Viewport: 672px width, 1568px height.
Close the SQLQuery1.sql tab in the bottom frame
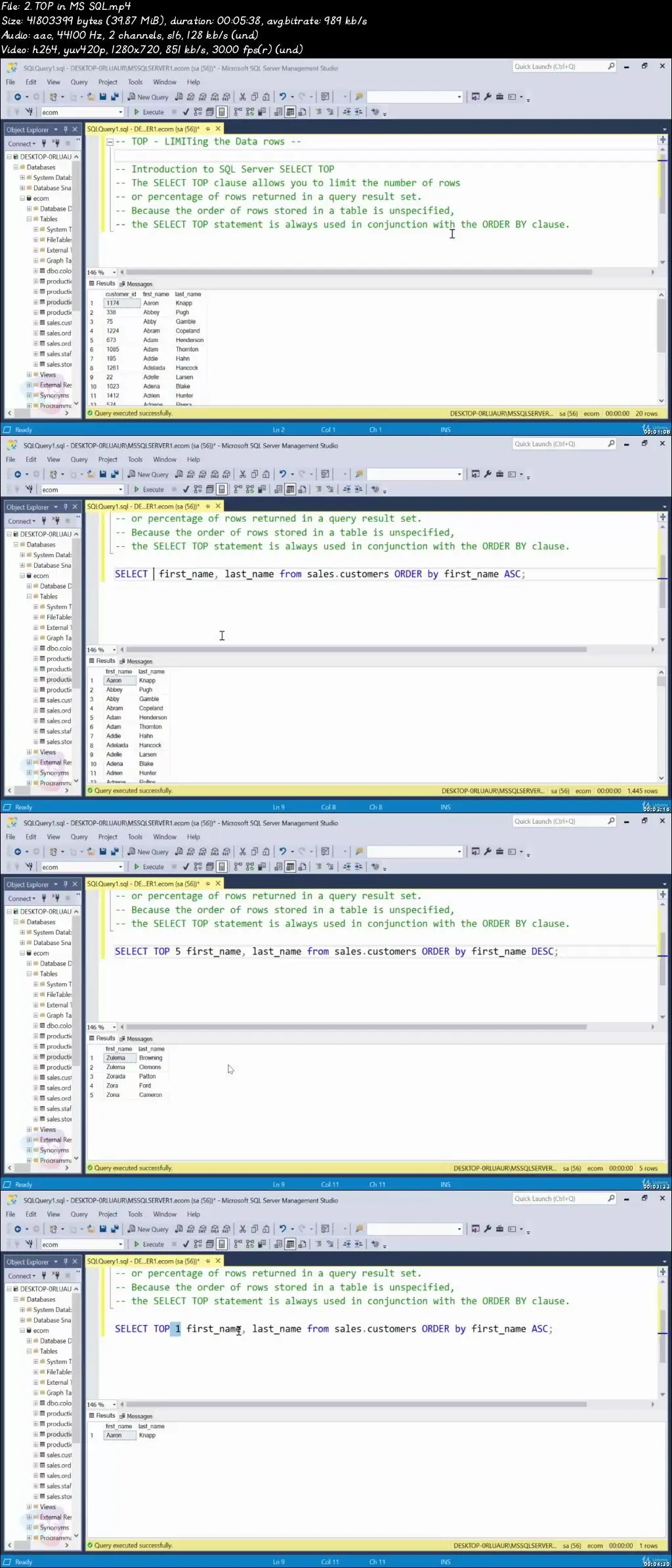coord(218,1261)
